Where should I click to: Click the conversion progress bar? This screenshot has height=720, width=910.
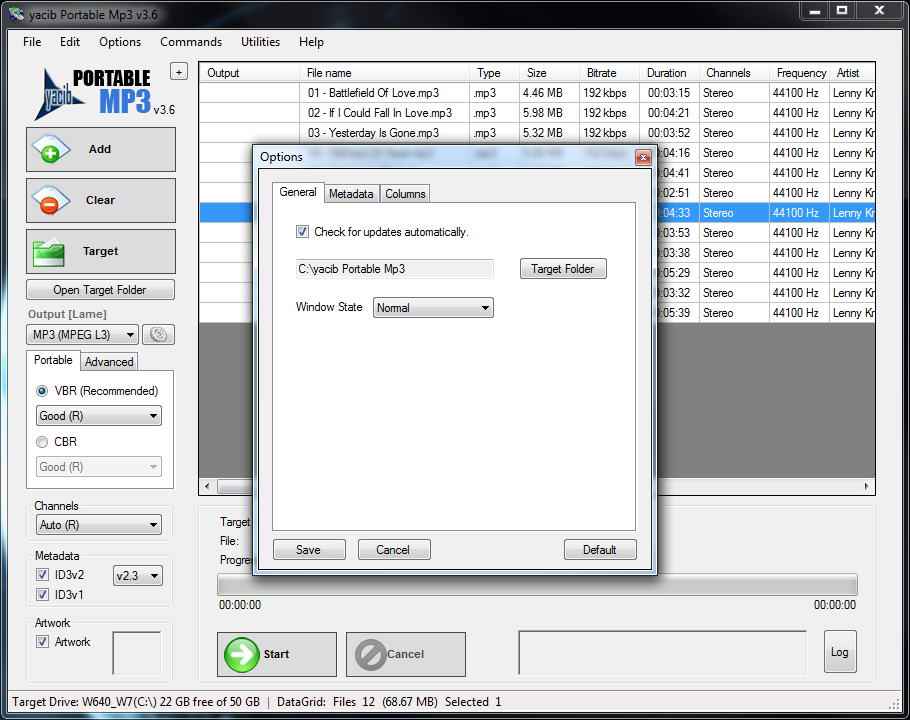(537, 585)
